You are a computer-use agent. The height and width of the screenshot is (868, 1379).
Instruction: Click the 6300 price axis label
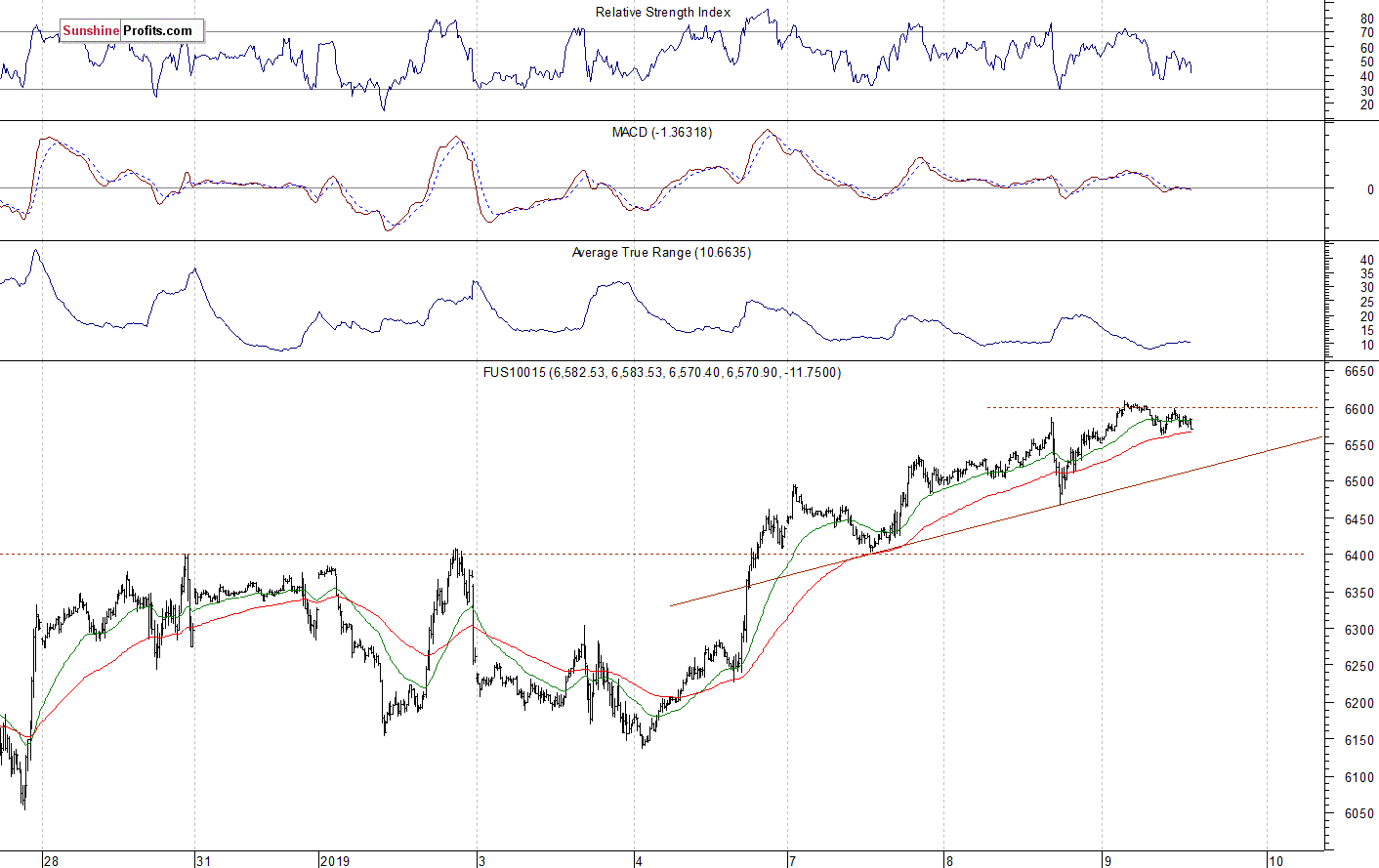point(1358,630)
